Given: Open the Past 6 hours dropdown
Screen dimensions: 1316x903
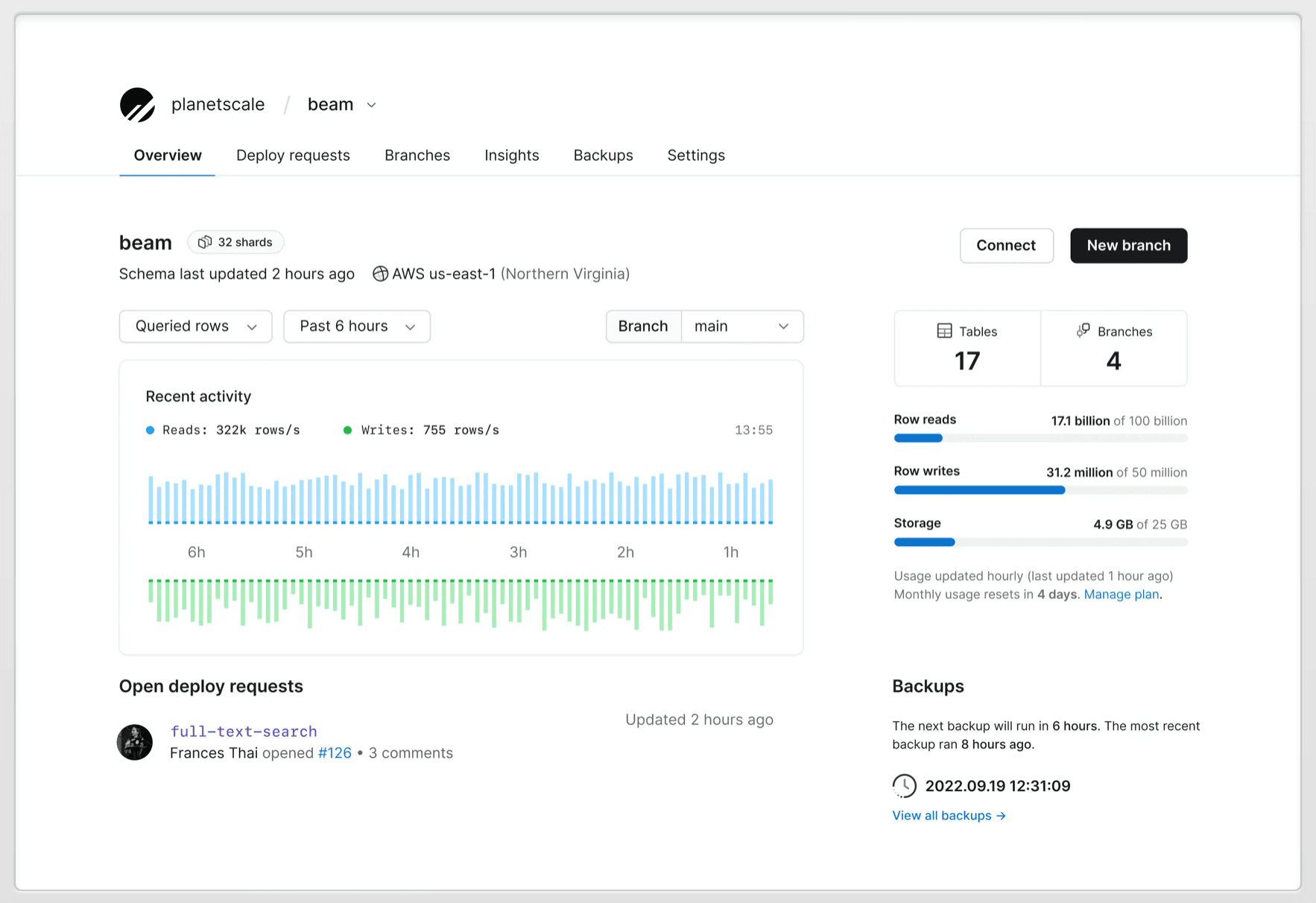Looking at the screenshot, I should click(357, 326).
